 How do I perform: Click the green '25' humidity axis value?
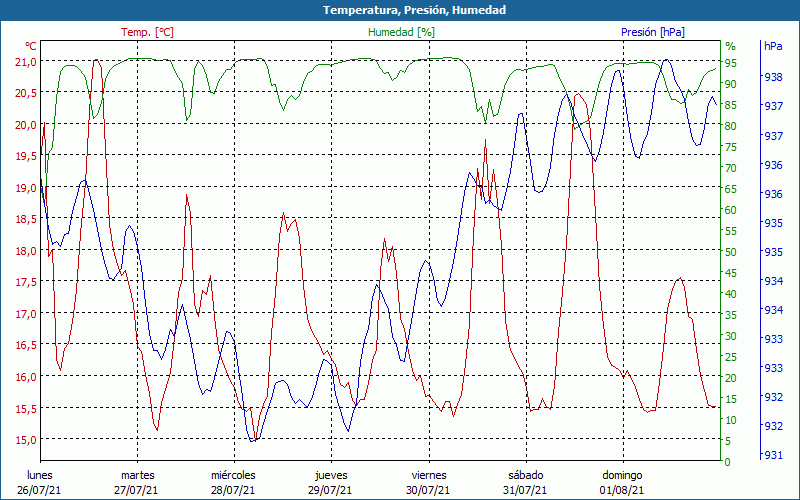pos(731,357)
